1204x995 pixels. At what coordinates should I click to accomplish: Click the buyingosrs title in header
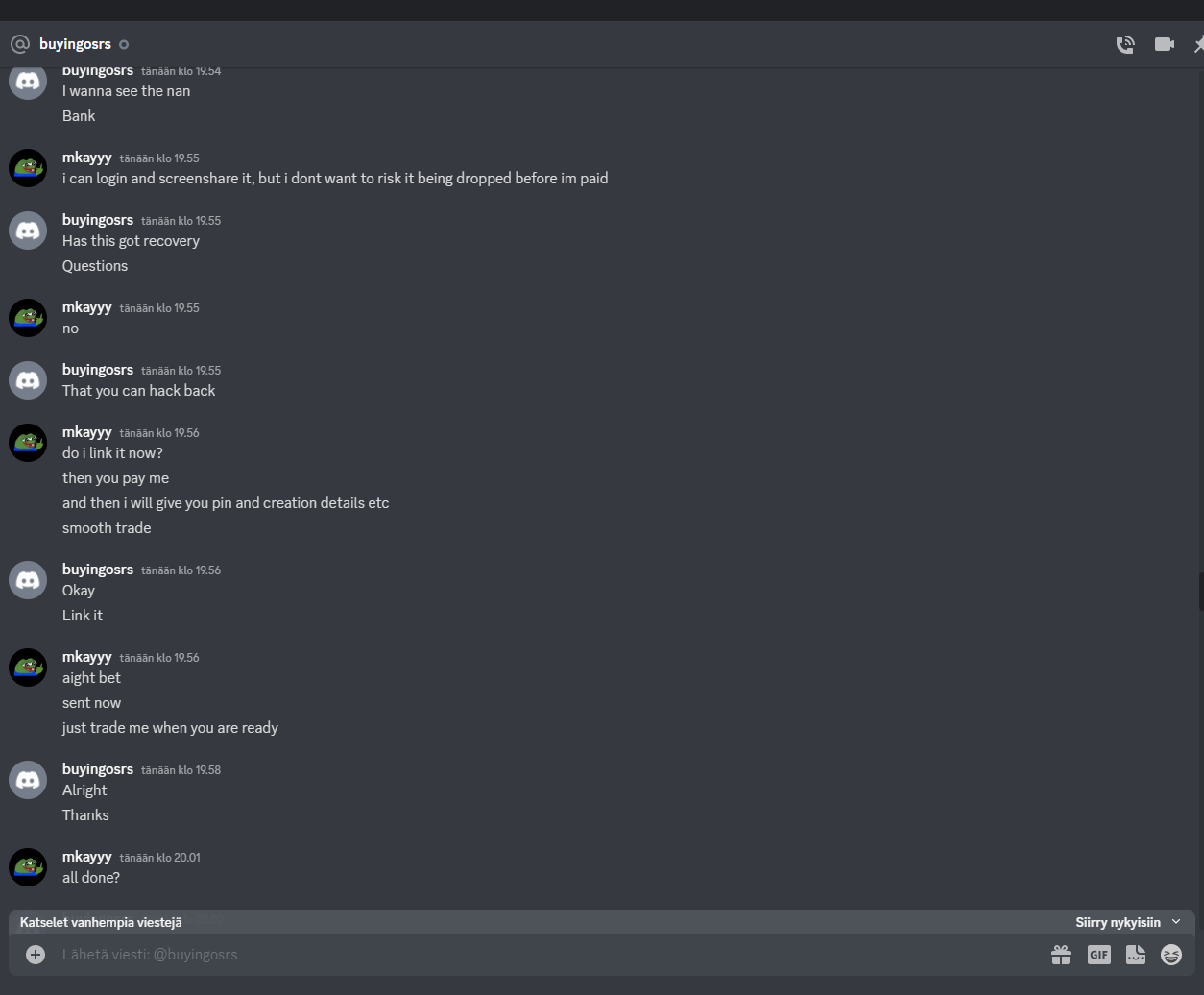pyautogui.click(x=75, y=44)
